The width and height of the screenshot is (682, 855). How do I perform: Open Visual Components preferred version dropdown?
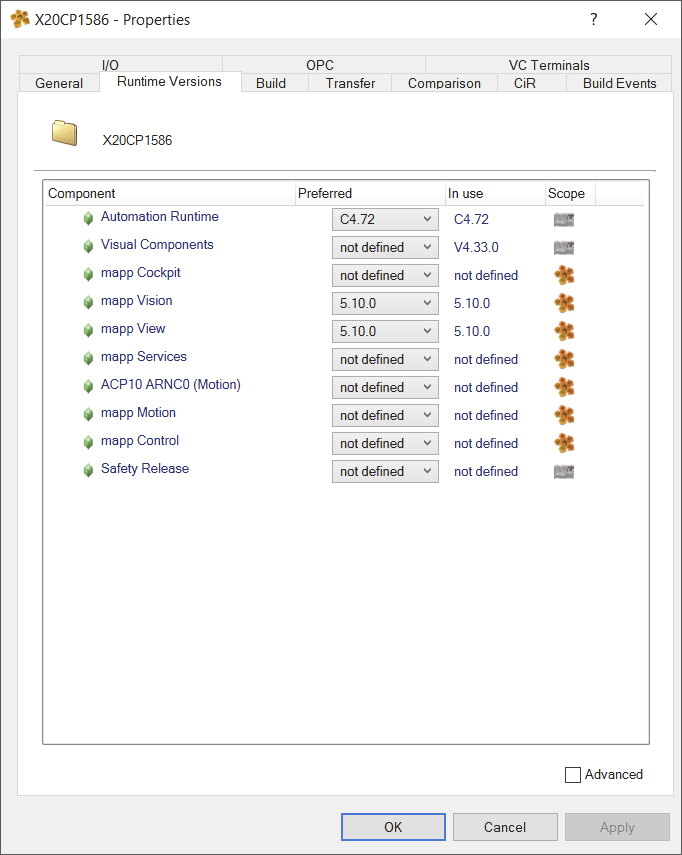pyautogui.click(x=385, y=248)
